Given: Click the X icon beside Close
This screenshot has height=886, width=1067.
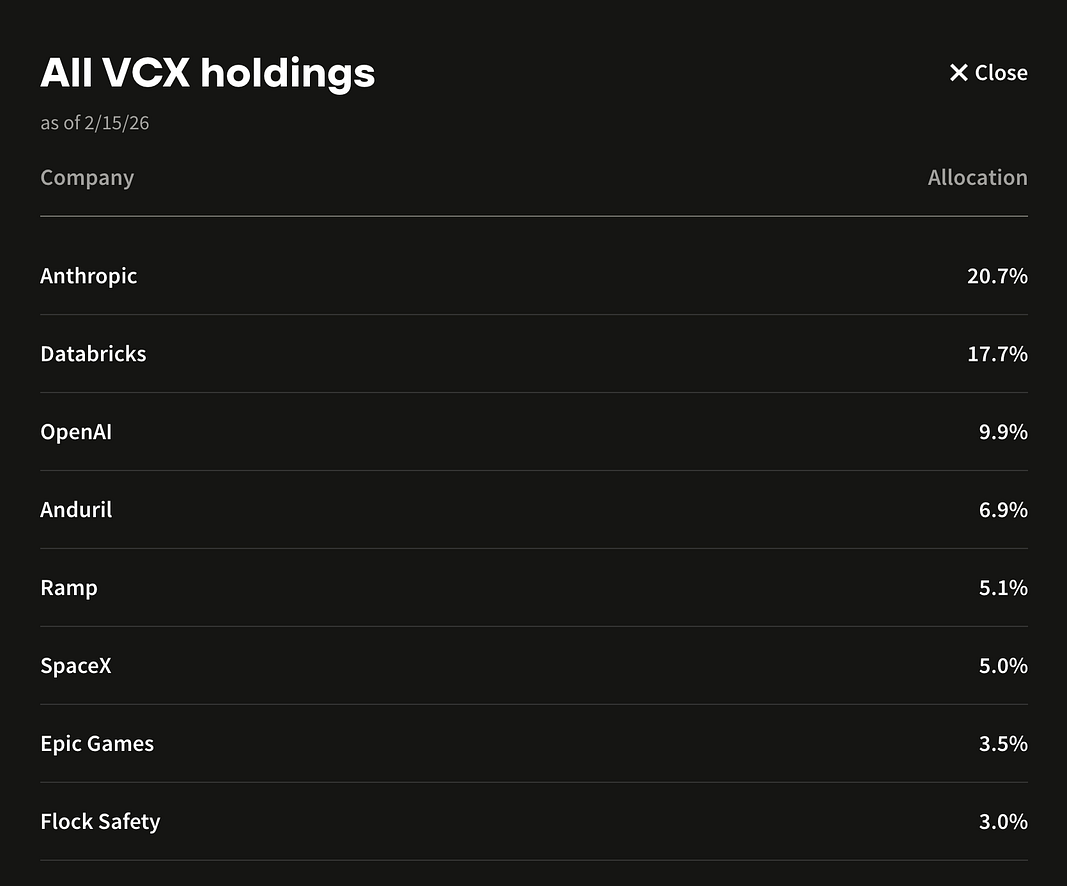Looking at the screenshot, I should (958, 73).
